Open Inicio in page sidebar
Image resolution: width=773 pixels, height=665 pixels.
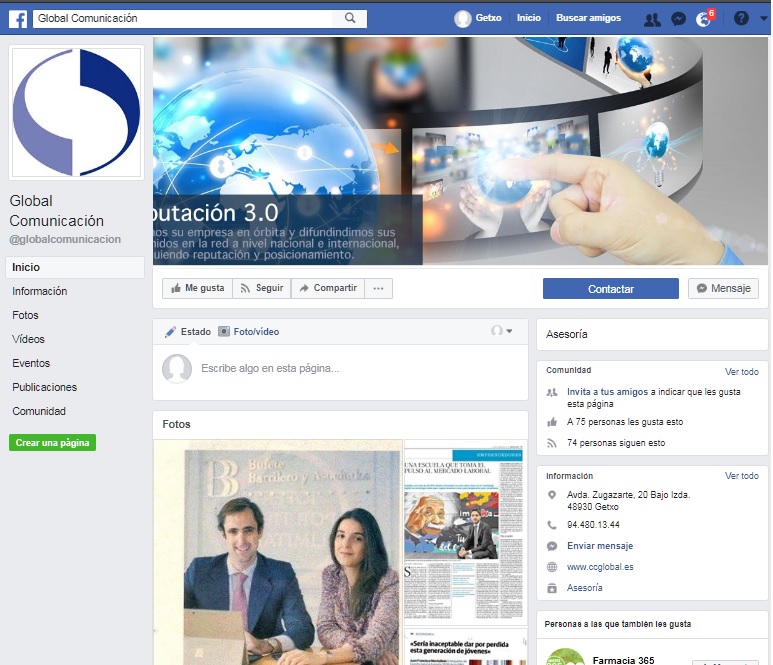[75, 267]
